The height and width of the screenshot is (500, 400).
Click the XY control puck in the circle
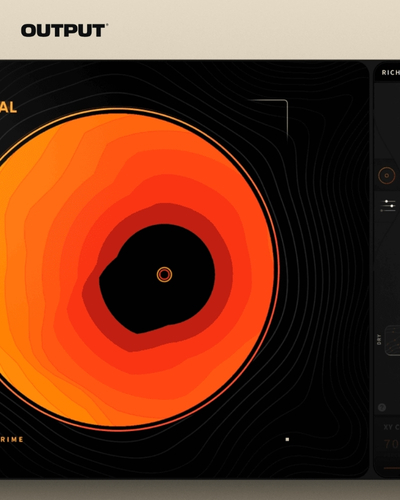(x=164, y=275)
